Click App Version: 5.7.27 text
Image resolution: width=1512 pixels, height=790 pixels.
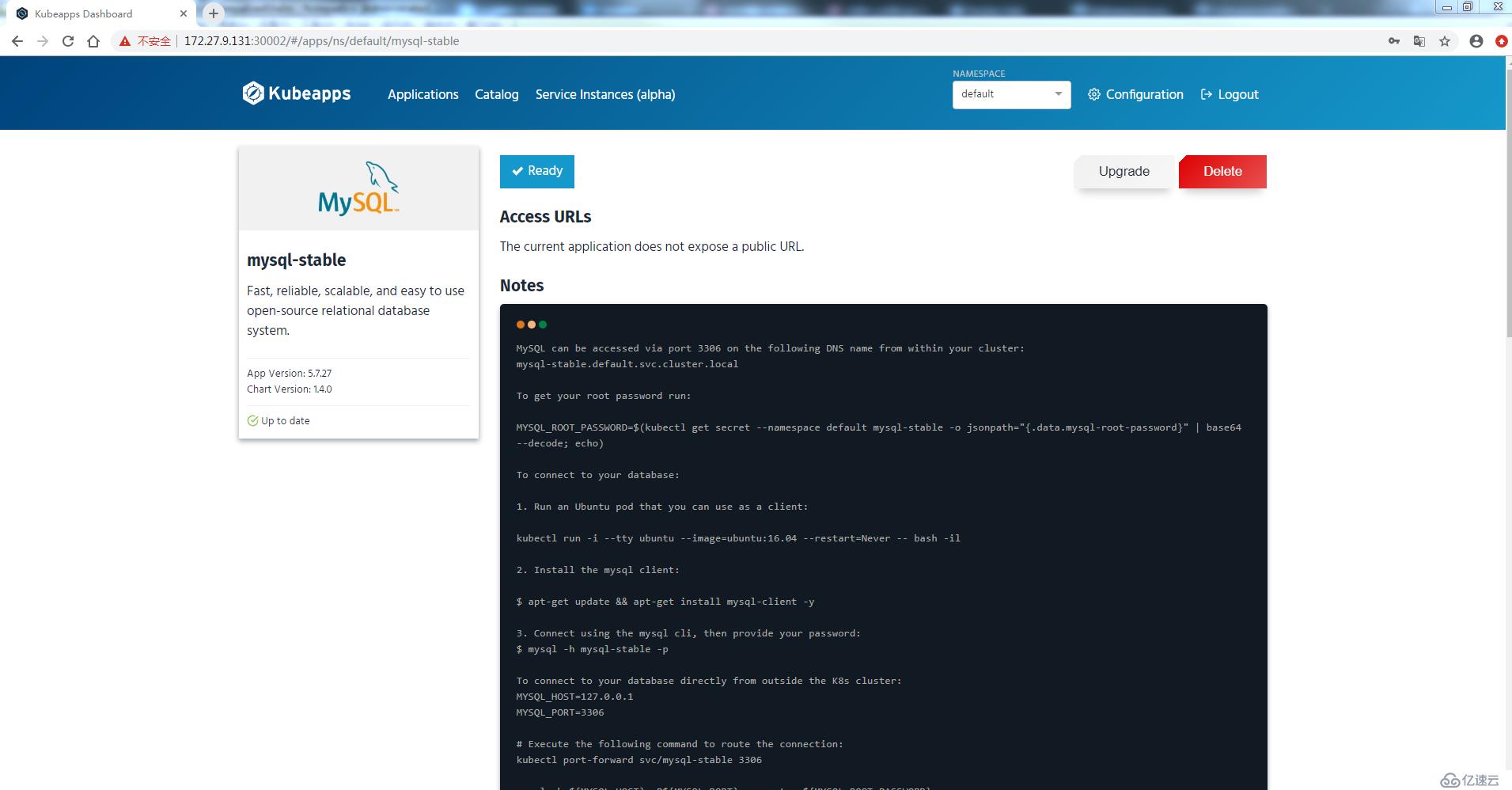[x=289, y=373]
